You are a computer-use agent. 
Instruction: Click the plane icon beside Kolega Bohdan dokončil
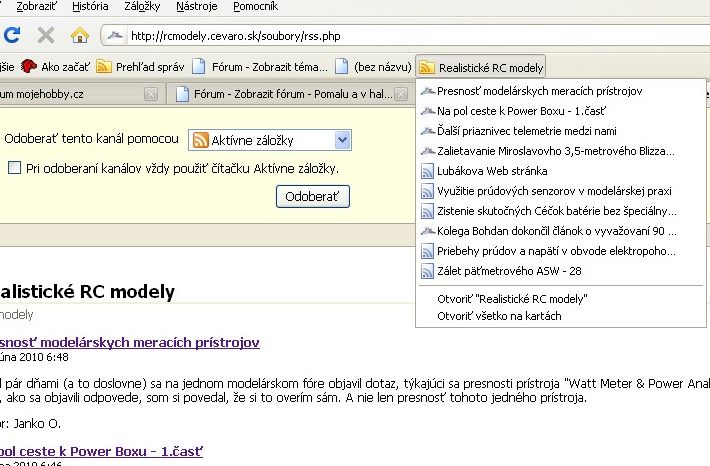pyautogui.click(x=427, y=231)
